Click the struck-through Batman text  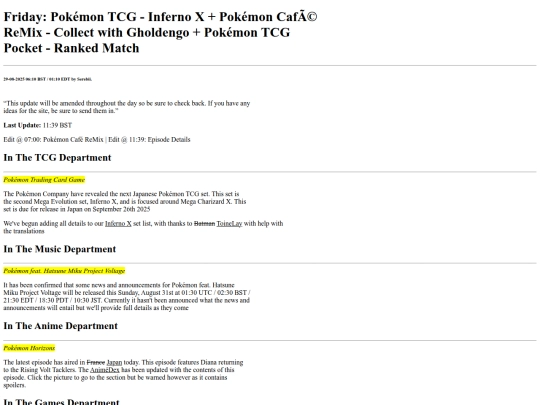[205, 224]
